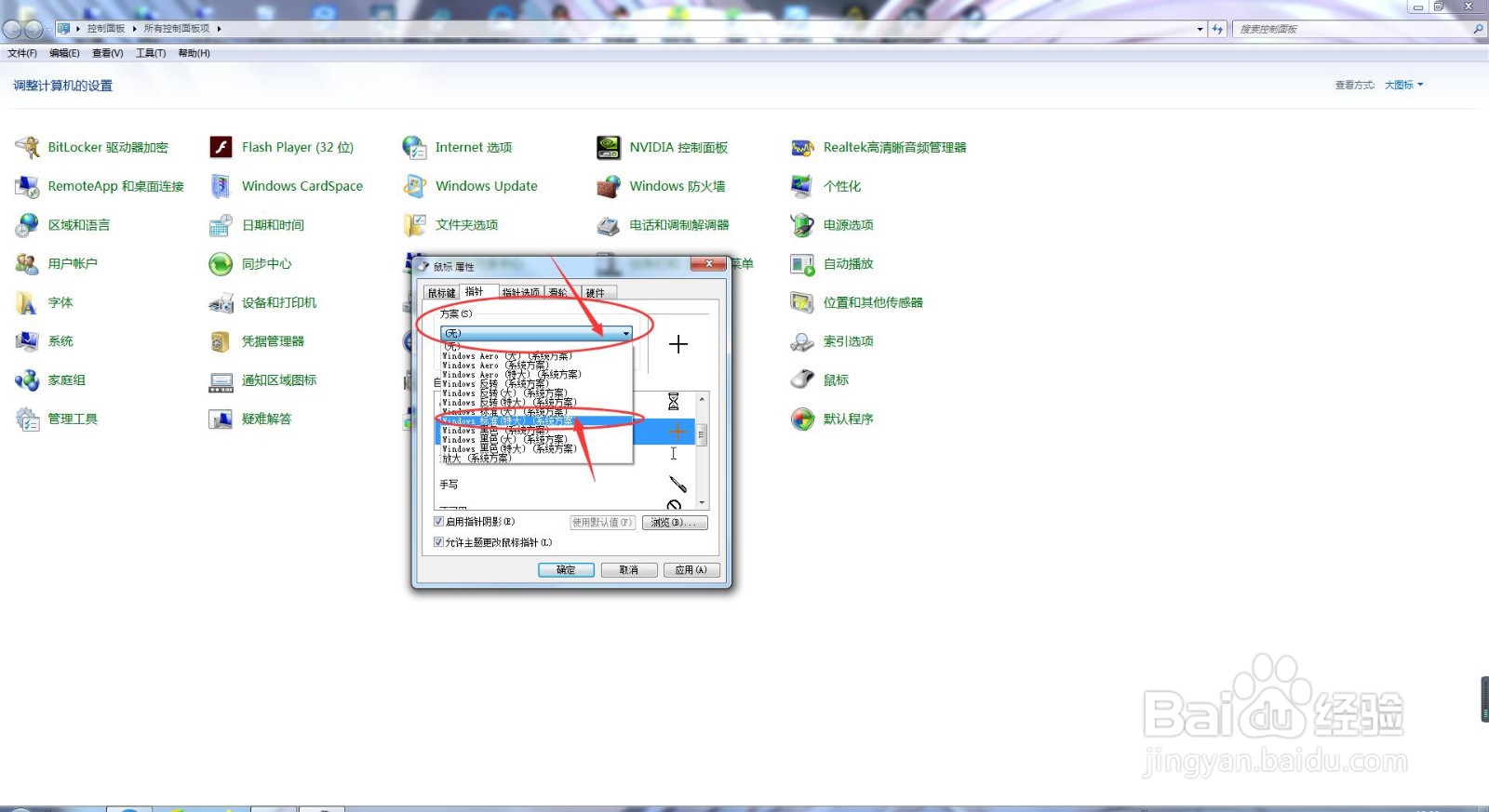Open 鼠标 control panel item
1489x812 pixels.
click(x=820, y=380)
